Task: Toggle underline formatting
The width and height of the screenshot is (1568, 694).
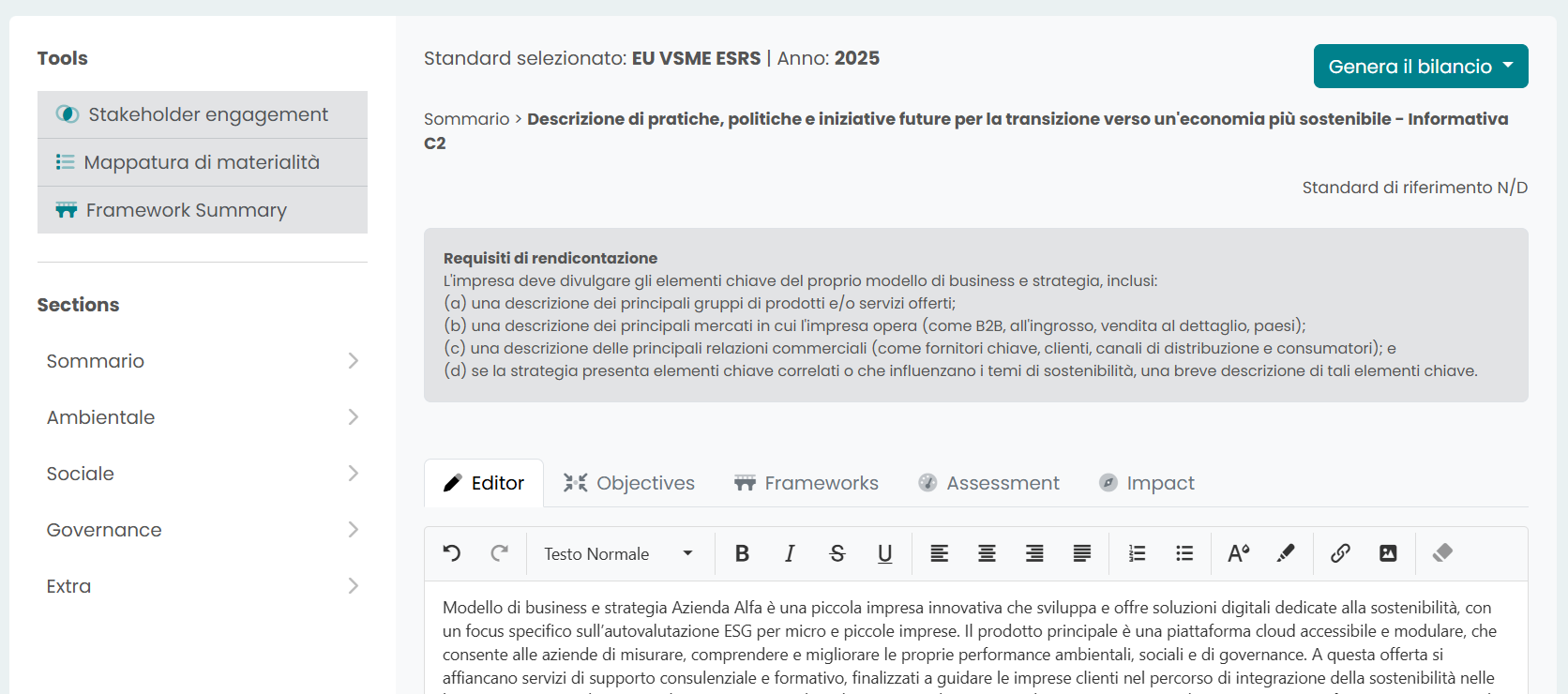Action: 884,553
